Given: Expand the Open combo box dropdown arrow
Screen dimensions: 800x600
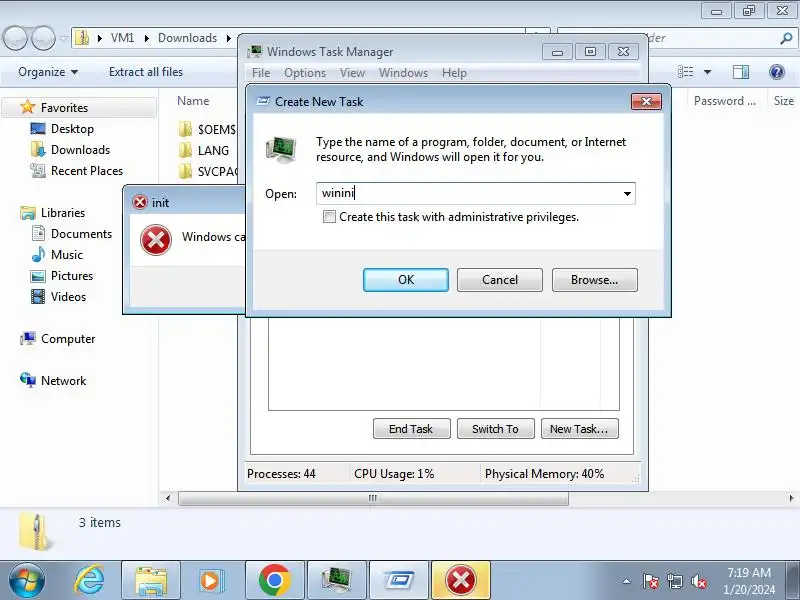Looking at the screenshot, I should tap(627, 193).
